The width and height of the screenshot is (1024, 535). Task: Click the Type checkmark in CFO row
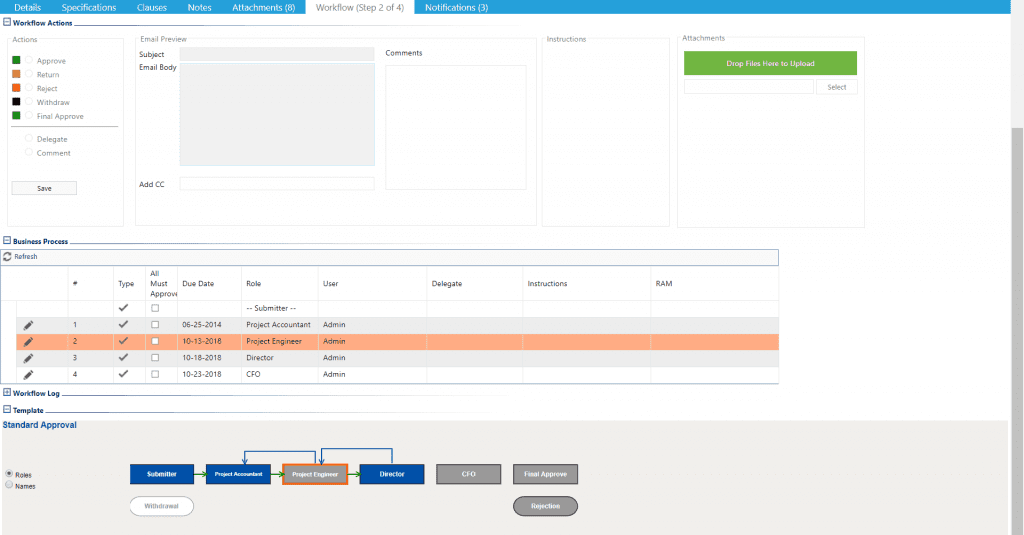(x=123, y=374)
